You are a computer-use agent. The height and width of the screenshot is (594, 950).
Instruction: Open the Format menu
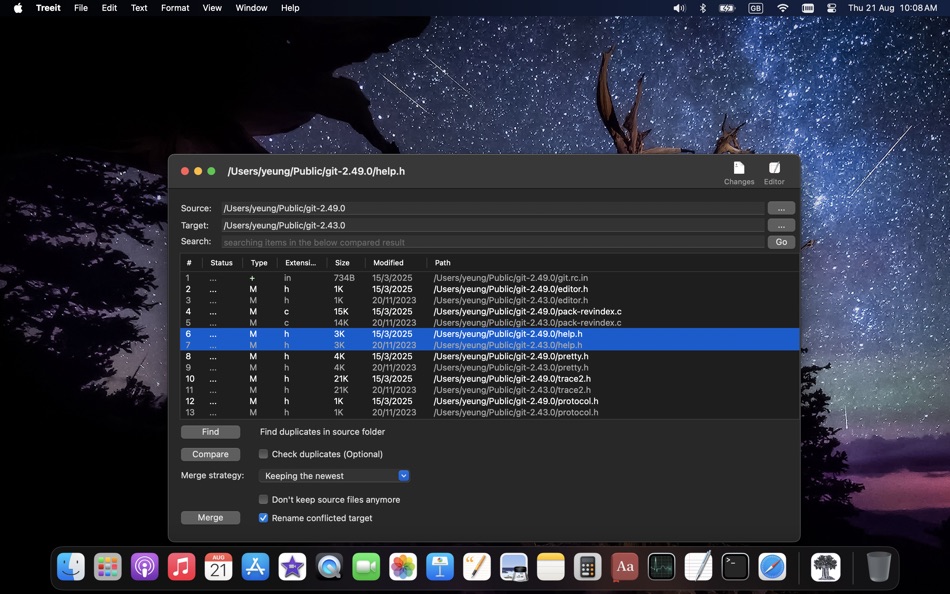(175, 8)
